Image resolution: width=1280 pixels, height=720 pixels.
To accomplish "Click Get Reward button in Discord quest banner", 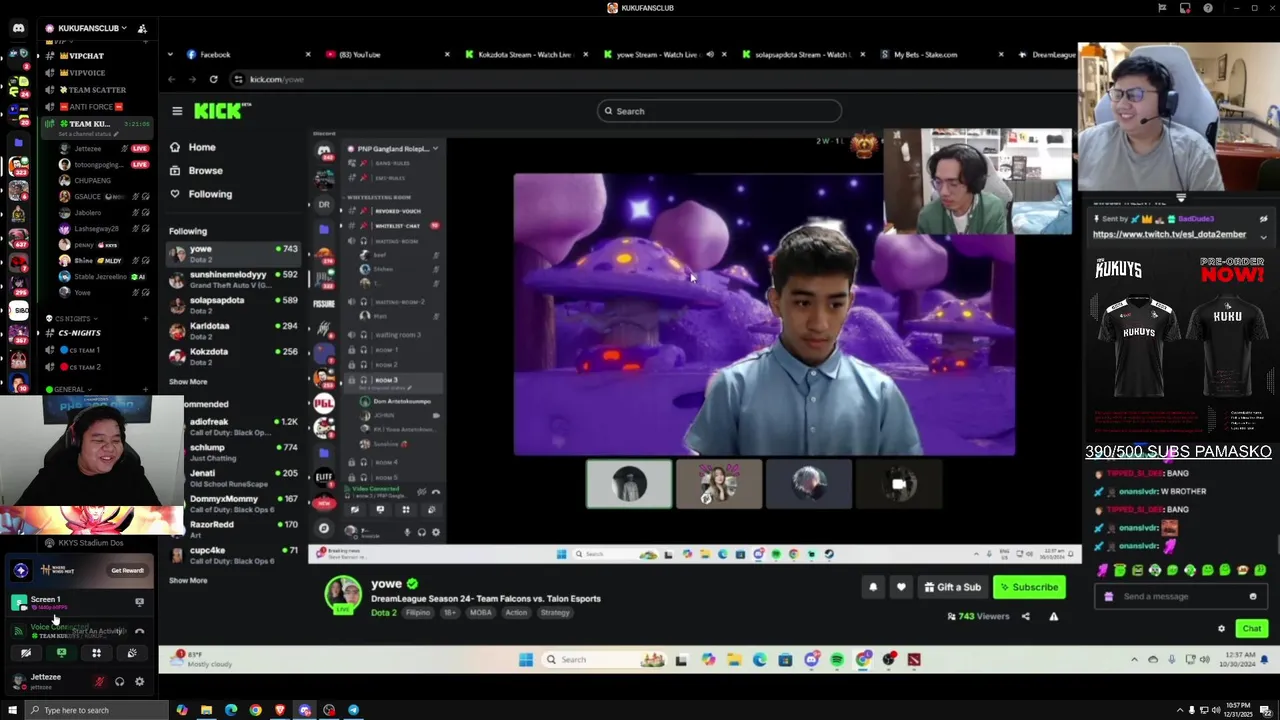I will click(x=127, y=570).
